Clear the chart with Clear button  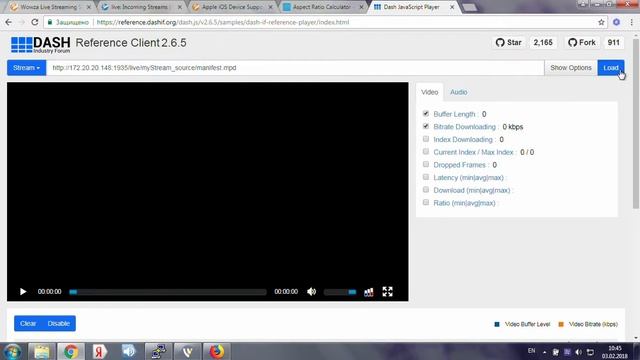(x=28, y=323)
